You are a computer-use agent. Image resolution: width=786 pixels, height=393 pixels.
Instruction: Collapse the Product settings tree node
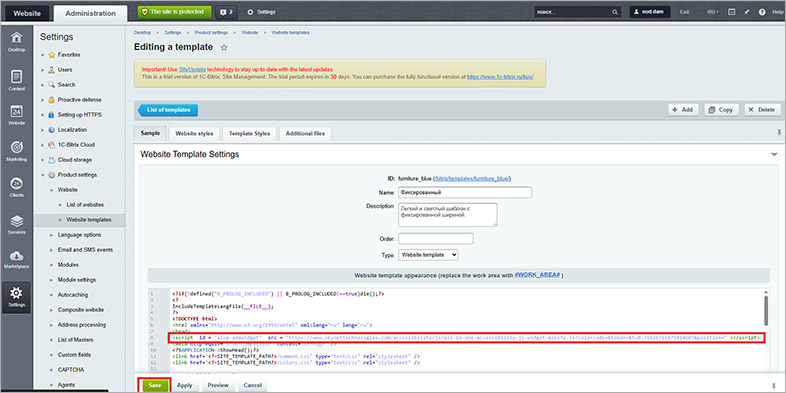pos(43,175)
